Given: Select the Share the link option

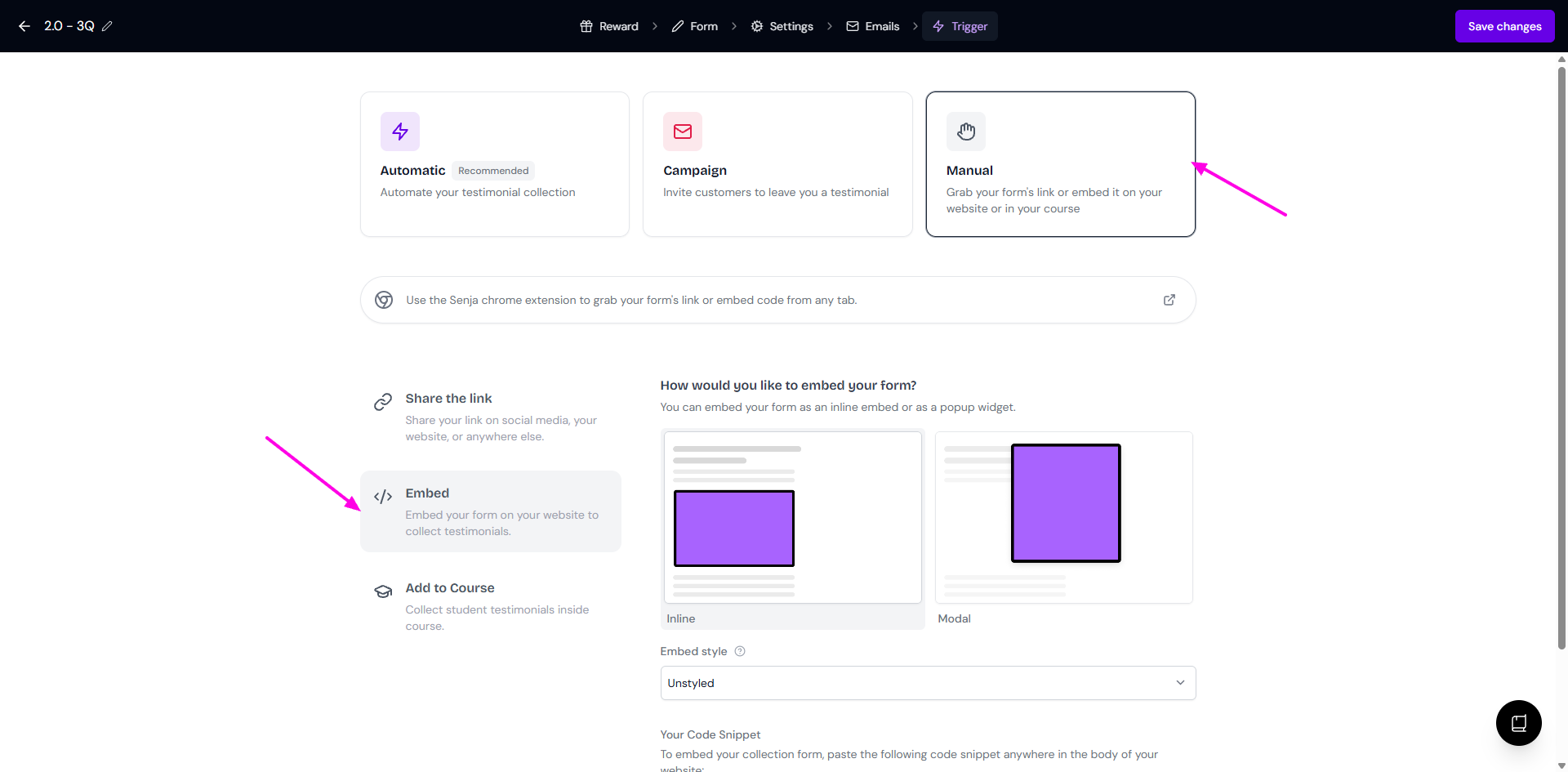Looking at the screenshot, I should 490,417.
